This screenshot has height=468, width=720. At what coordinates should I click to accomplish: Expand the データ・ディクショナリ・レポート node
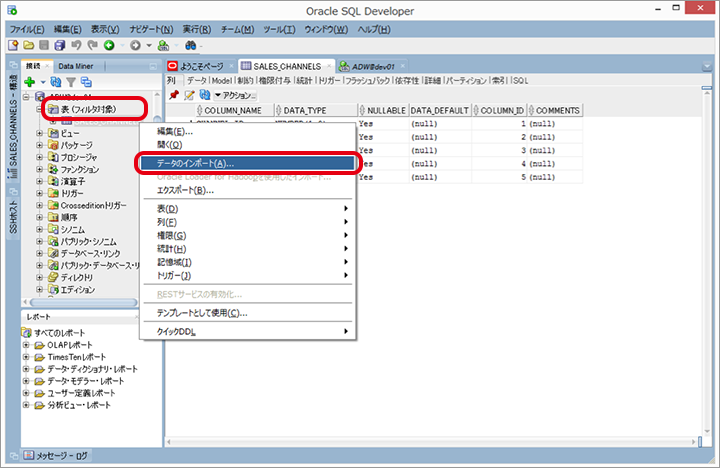[27, 369]
